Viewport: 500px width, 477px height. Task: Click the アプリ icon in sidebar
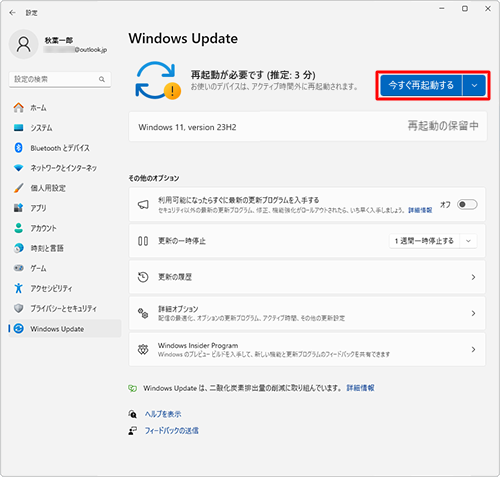[19, 208]
